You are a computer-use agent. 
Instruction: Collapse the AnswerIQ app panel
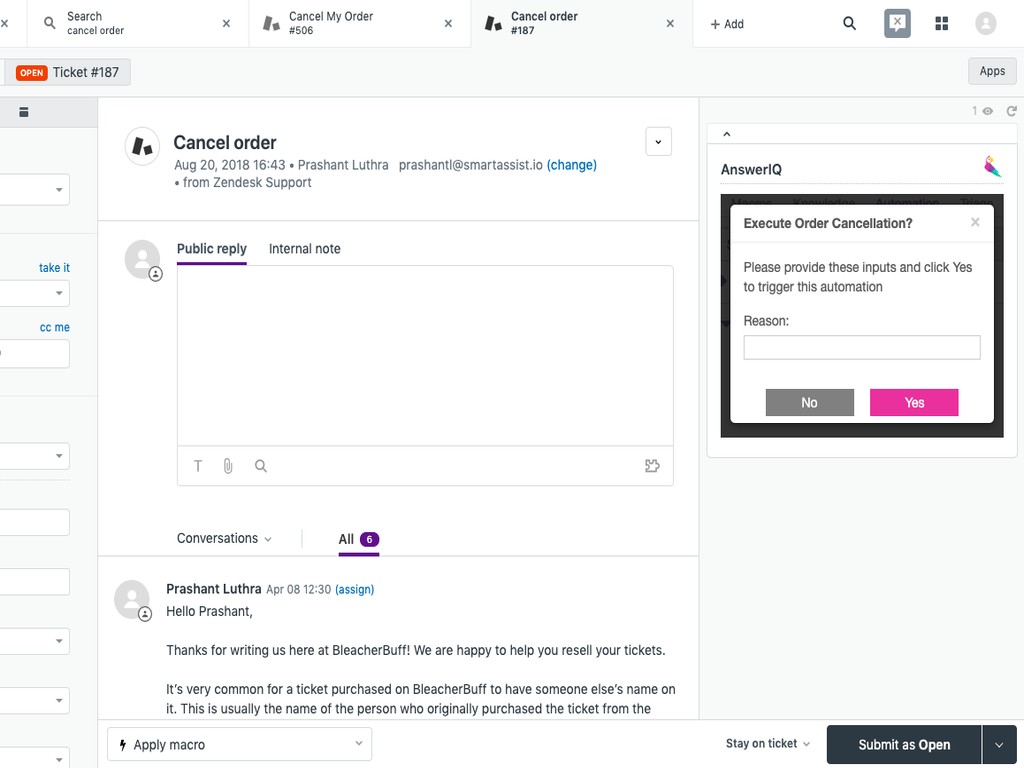coord(727,134)
